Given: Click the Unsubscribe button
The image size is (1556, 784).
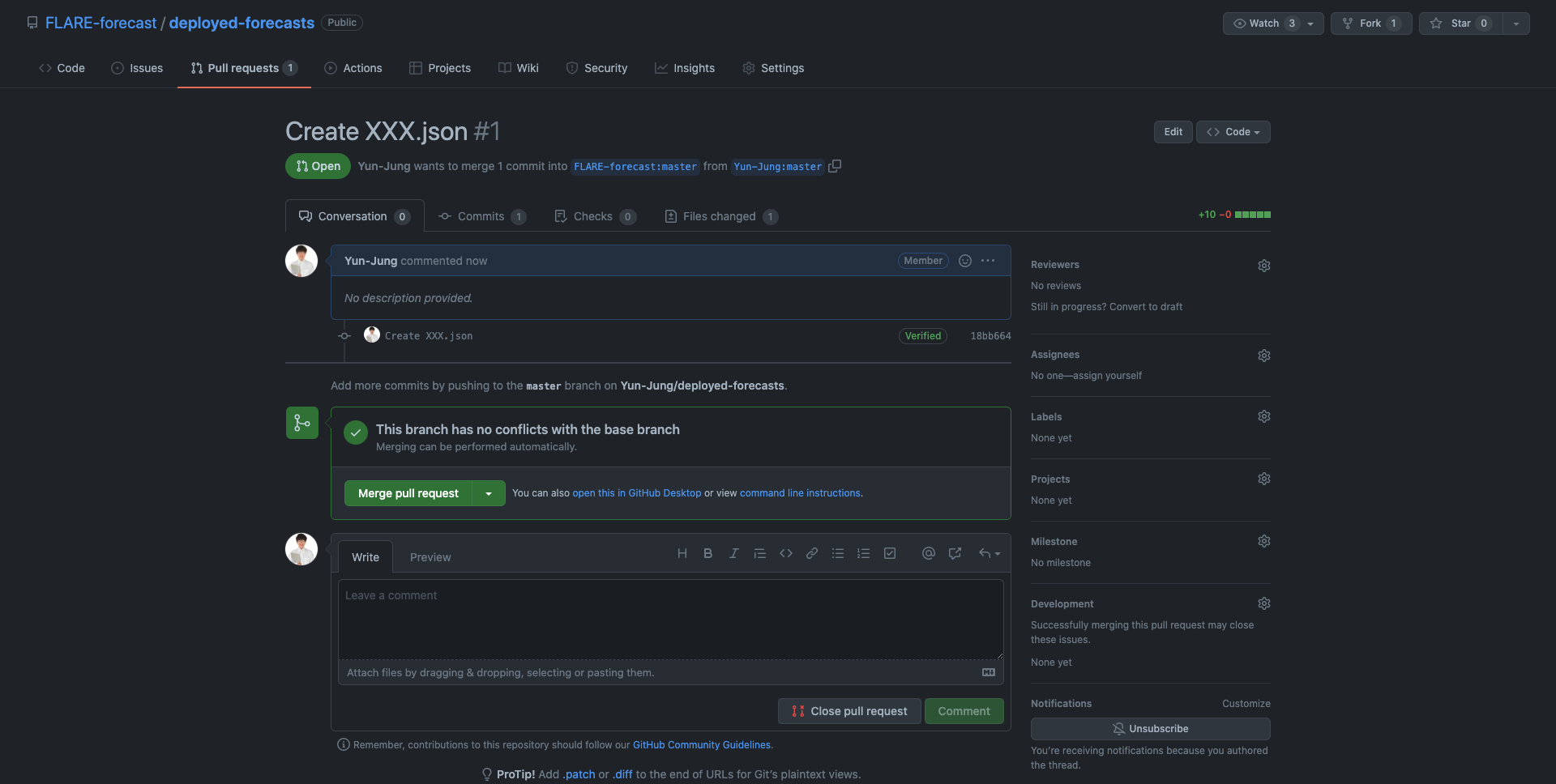Looking at the screenshot, I should click(x=1151, y=729).
